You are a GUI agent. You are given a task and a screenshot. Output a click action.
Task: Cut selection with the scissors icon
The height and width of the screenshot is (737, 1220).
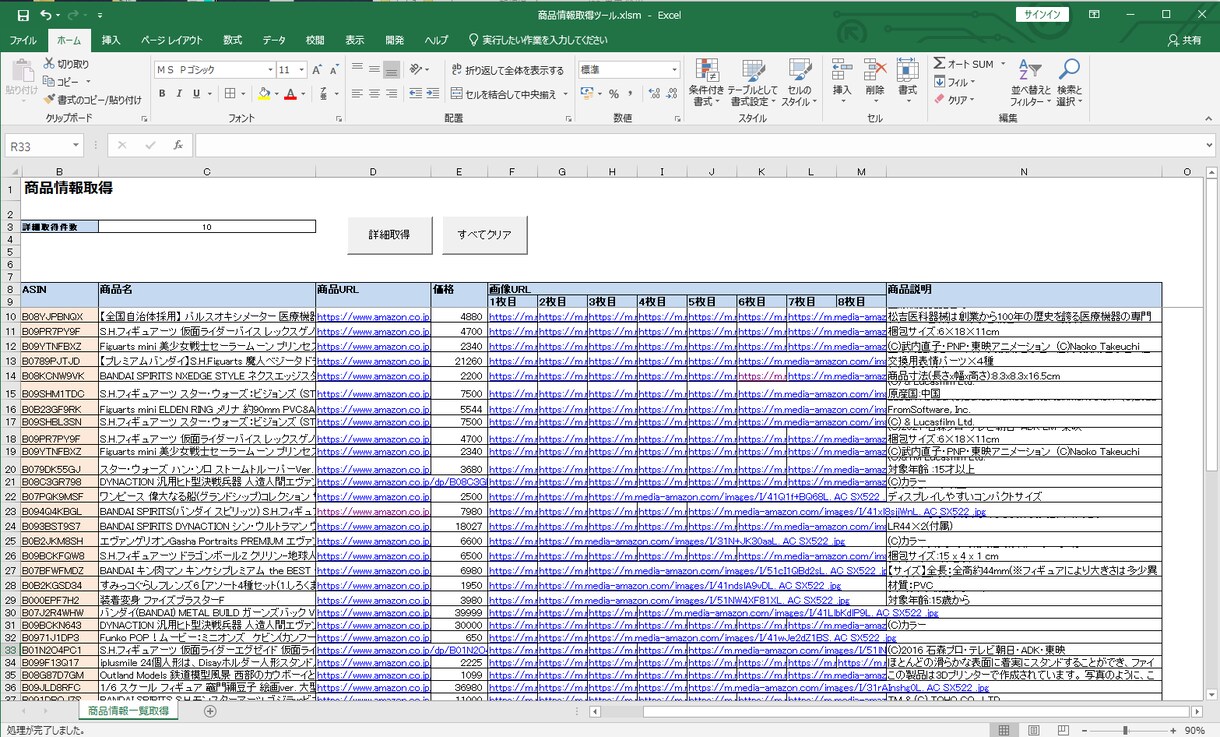point(49,64)
